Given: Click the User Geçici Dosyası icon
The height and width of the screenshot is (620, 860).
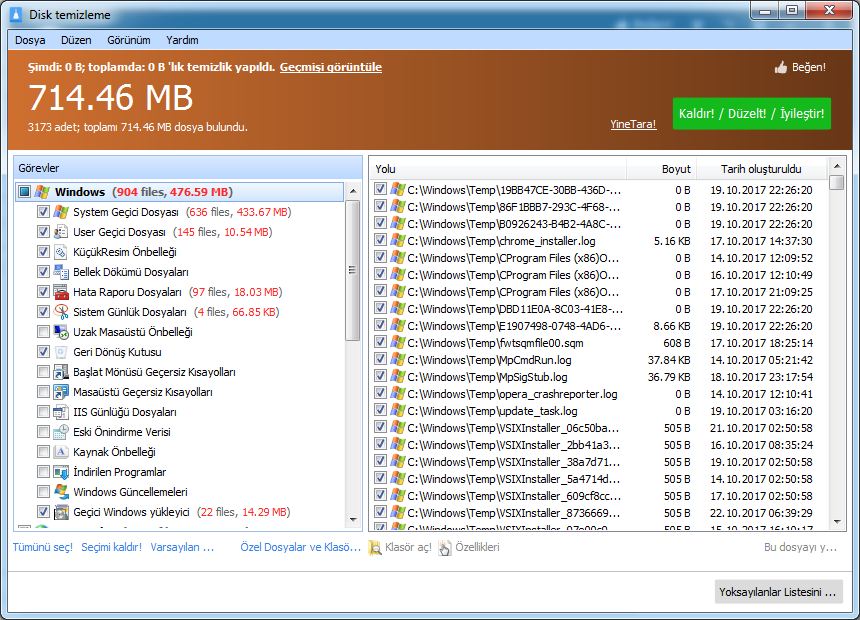Looking at the screenshot, I should point(61,232).
